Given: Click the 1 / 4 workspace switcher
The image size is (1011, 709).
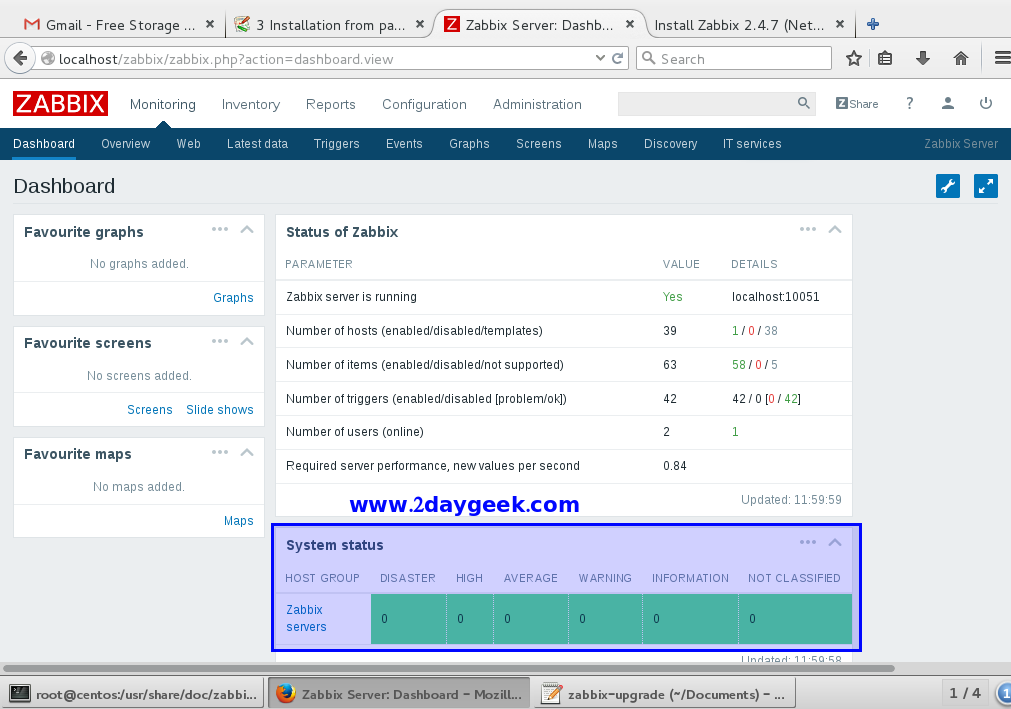Looking at the screenshot, I should click(x=965, y=694).
